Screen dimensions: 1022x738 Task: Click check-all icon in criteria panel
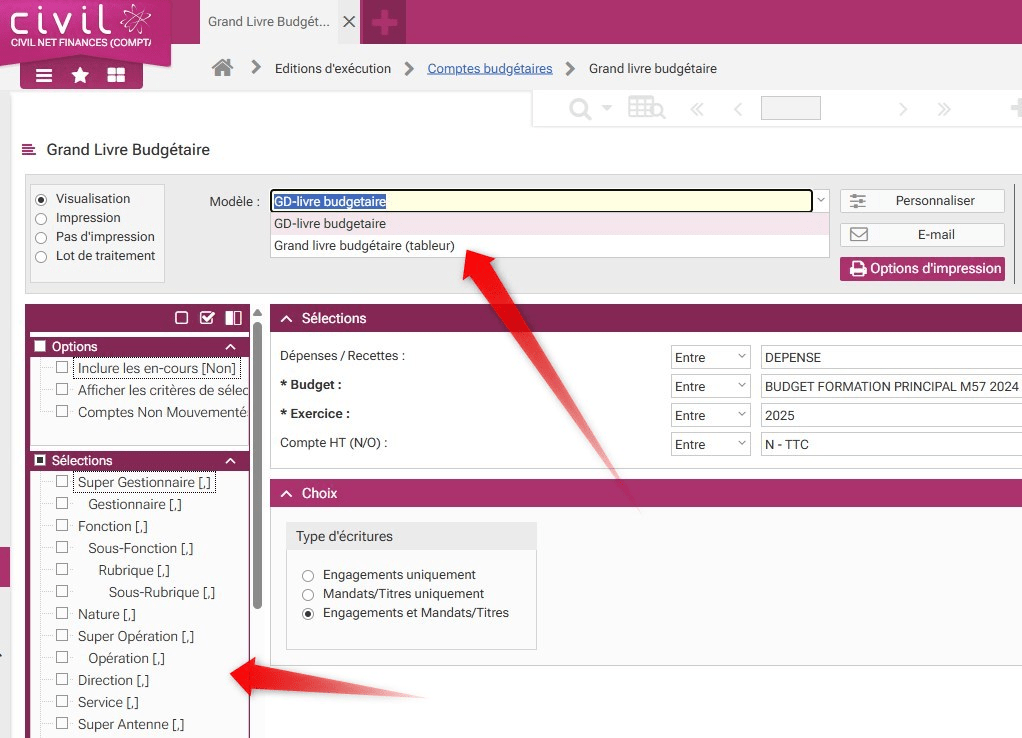pyautogui.click(x=207, y=318)
